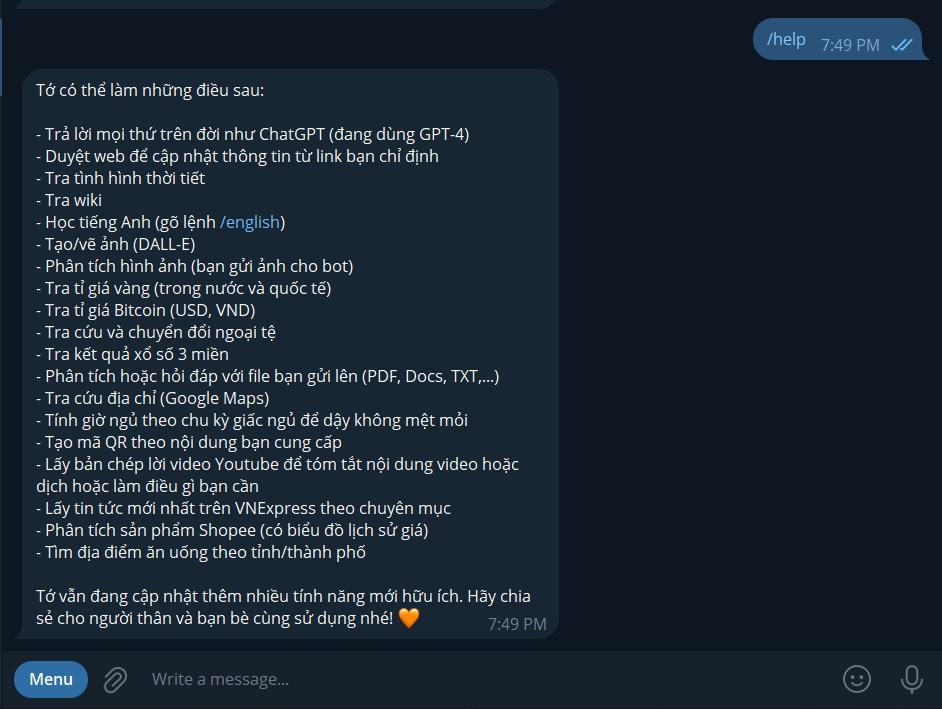Click the Google Maps address lookup line
The width and height of the screenshot is (942, 709).
153,398
